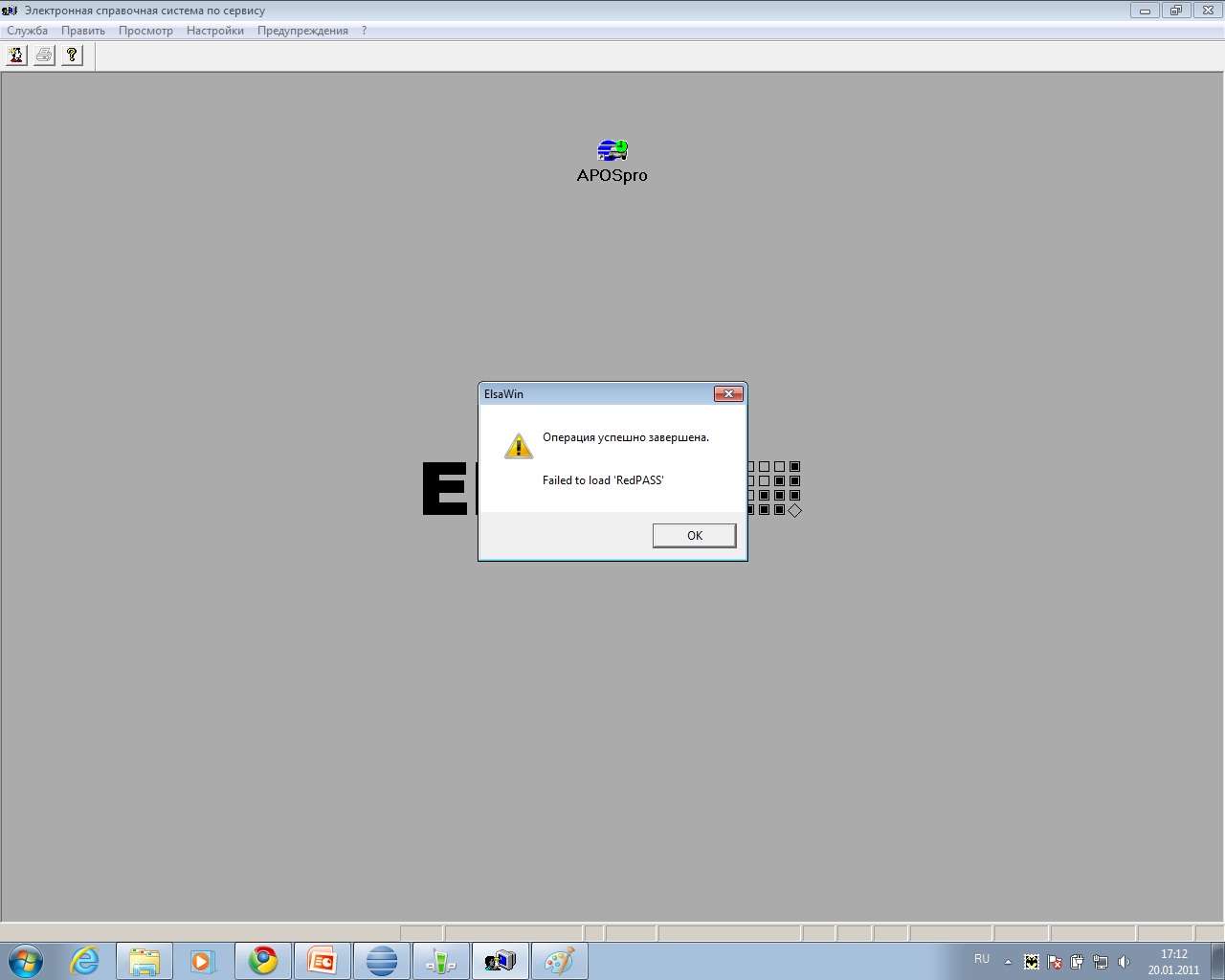Viewport: 1225px width, 980px height.
Task: Click the yellow question mark help icon
Action: [x=72, y=56]
